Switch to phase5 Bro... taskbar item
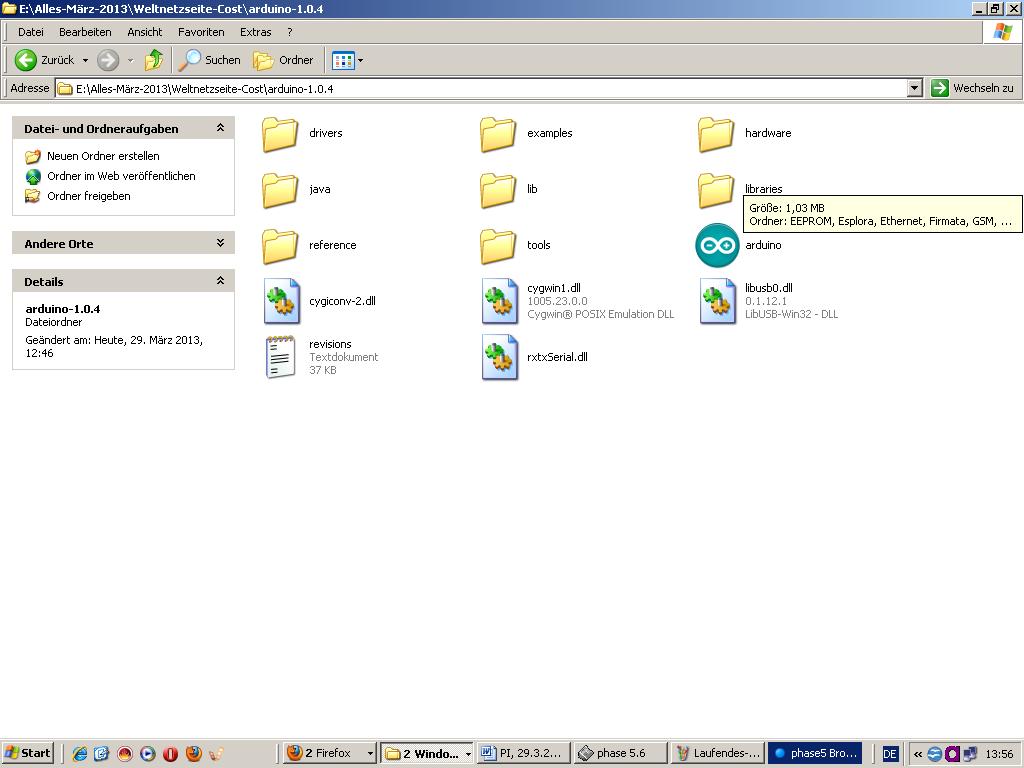This screenshot has width=1024, height=768. point(815,753)
